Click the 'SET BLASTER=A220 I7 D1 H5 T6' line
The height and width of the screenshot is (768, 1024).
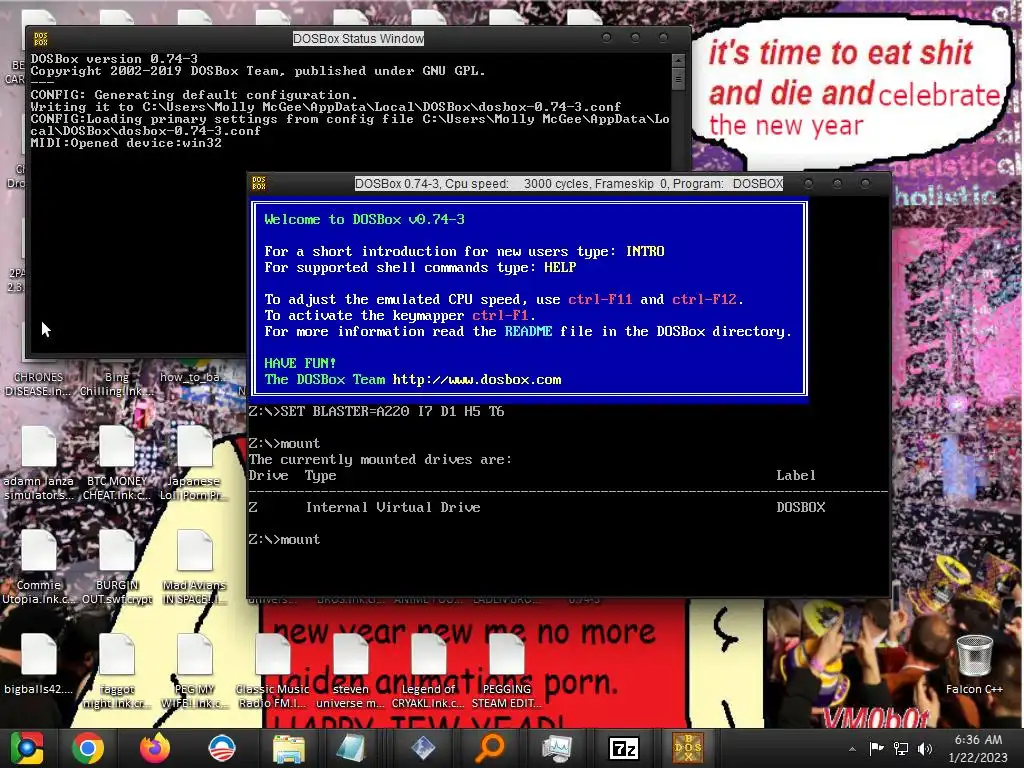pos(376,411)
